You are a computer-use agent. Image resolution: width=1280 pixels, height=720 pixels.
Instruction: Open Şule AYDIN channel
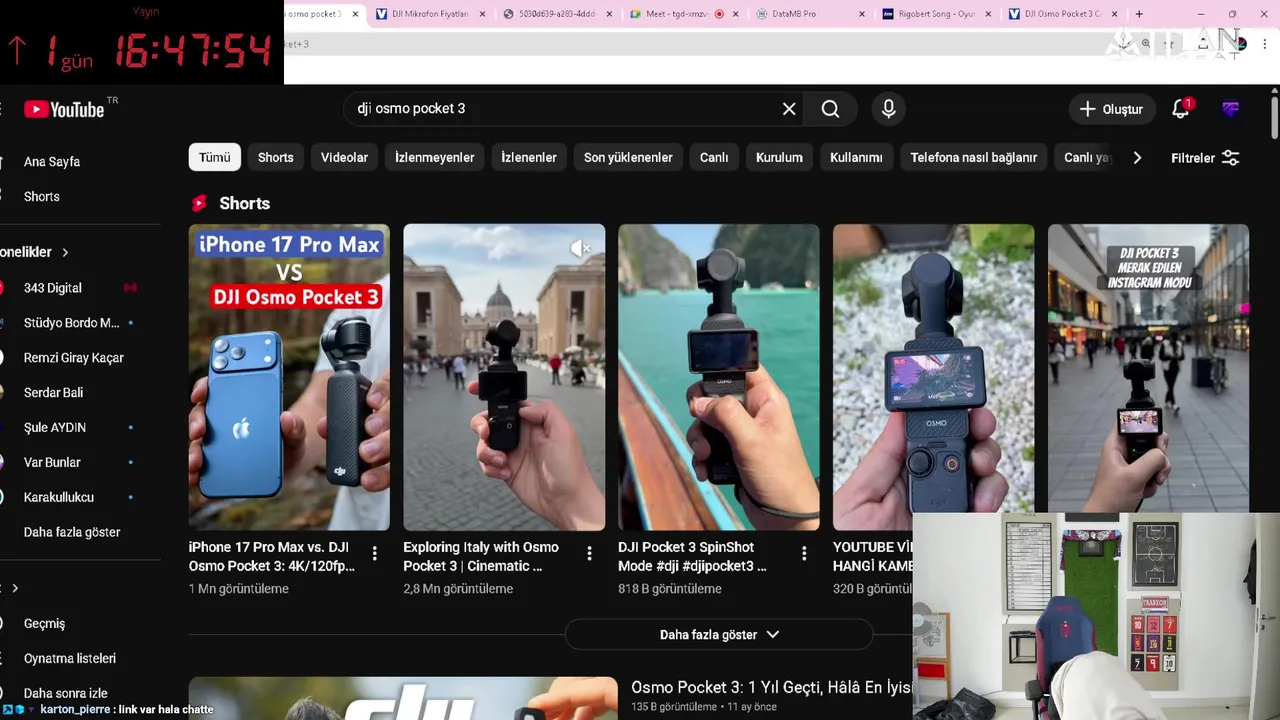coord(55,427)
